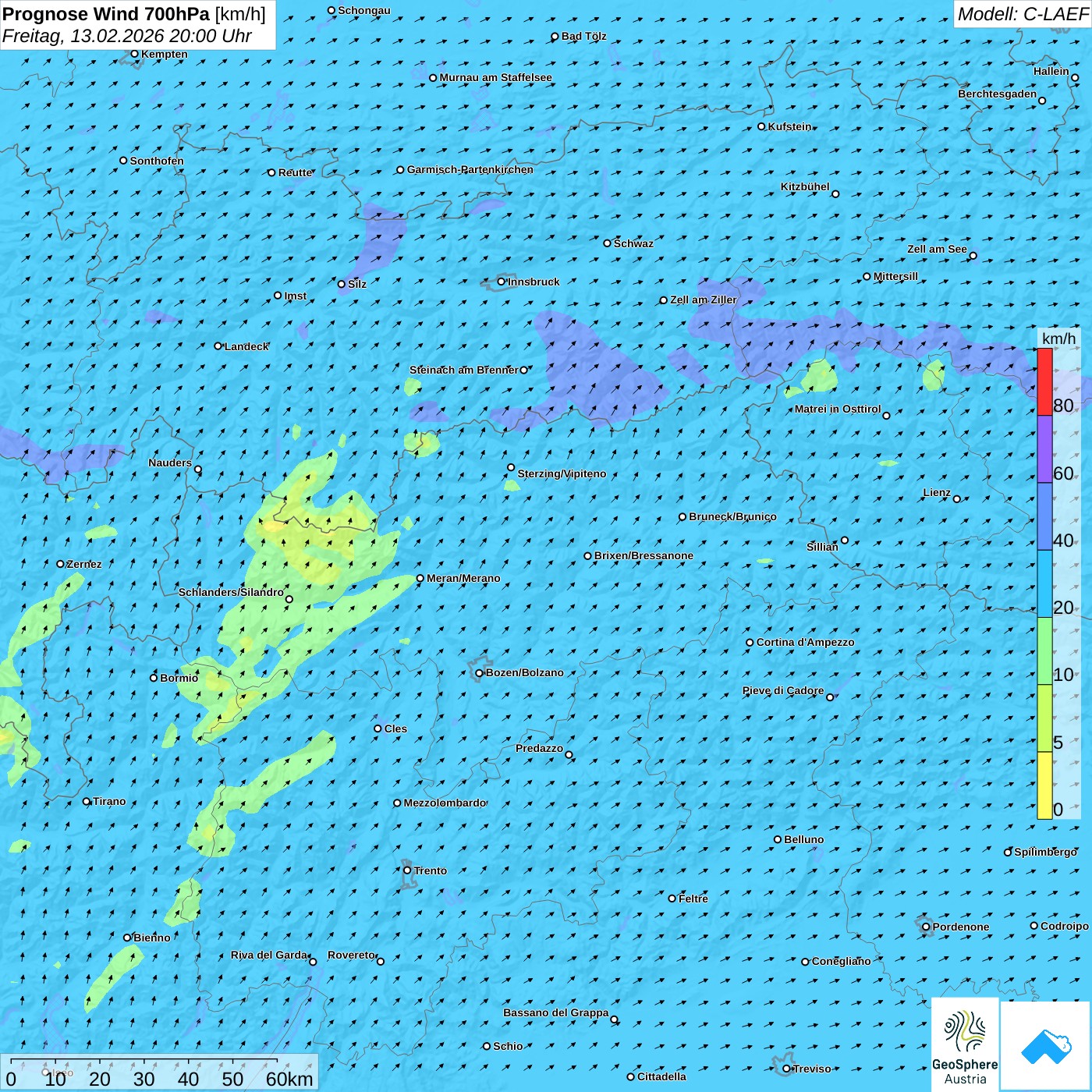Click the Garmisch-Partenkirchen marker
The image size is (1092, 1092).
tap(401, 170)
